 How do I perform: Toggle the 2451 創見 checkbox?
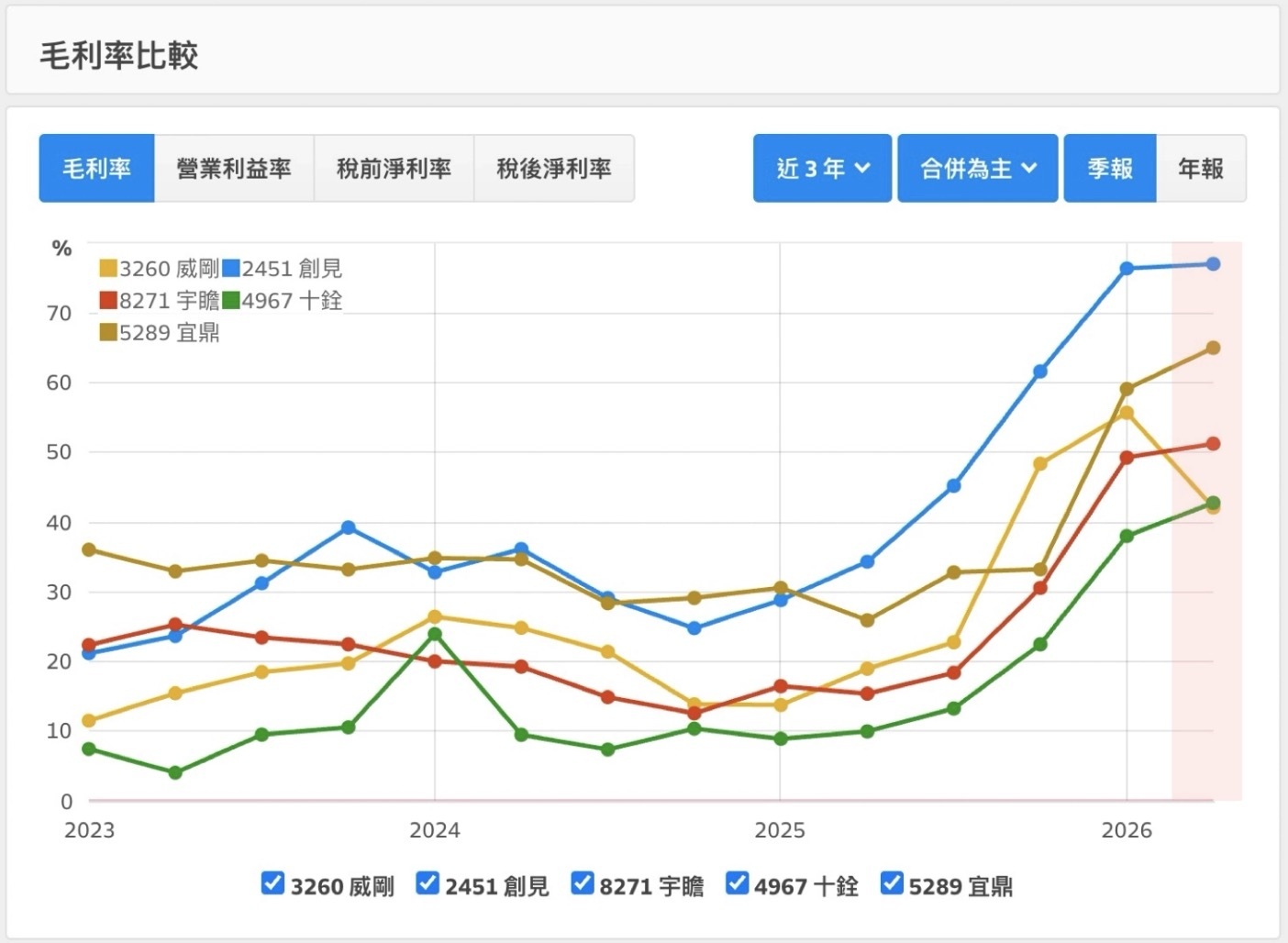point(427,883)
